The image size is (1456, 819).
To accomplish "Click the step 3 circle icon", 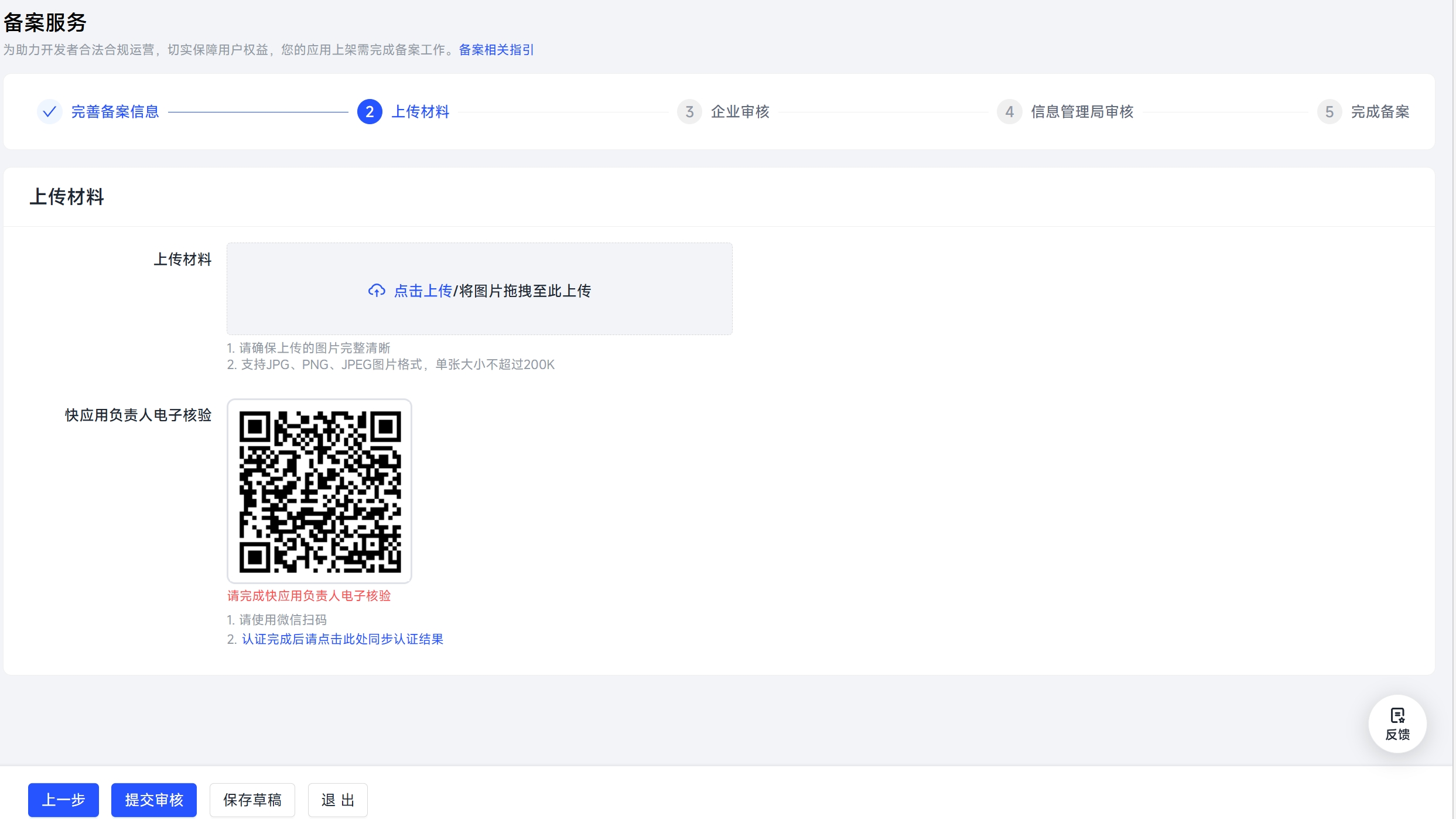I will pyautogui.click(x=689, y=111).
